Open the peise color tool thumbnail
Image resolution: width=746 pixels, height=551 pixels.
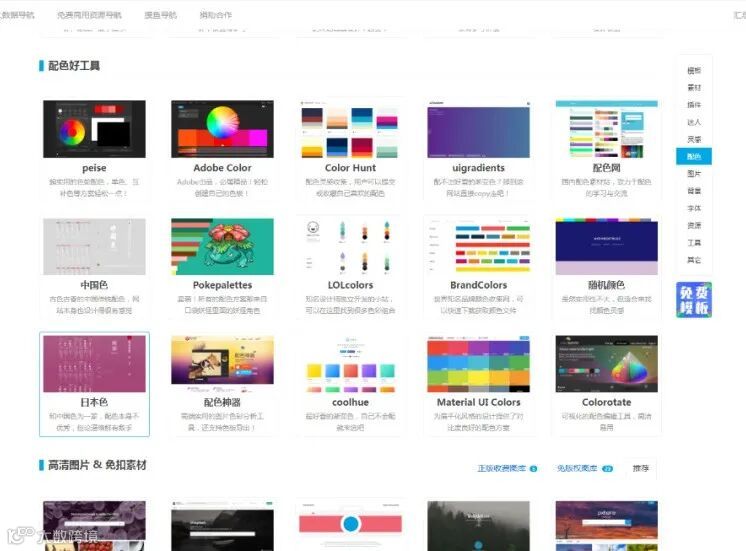tap(94, 129)
